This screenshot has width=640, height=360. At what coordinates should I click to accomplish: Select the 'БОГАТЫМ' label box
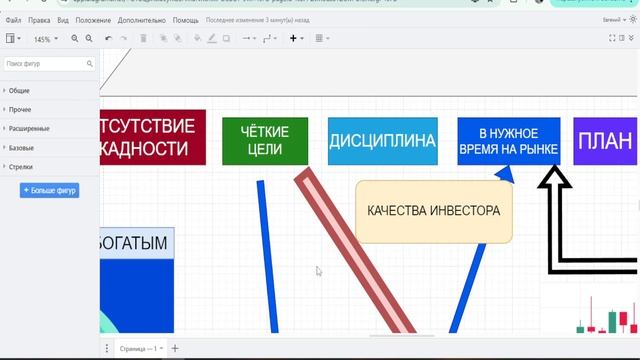pos(137,243)
